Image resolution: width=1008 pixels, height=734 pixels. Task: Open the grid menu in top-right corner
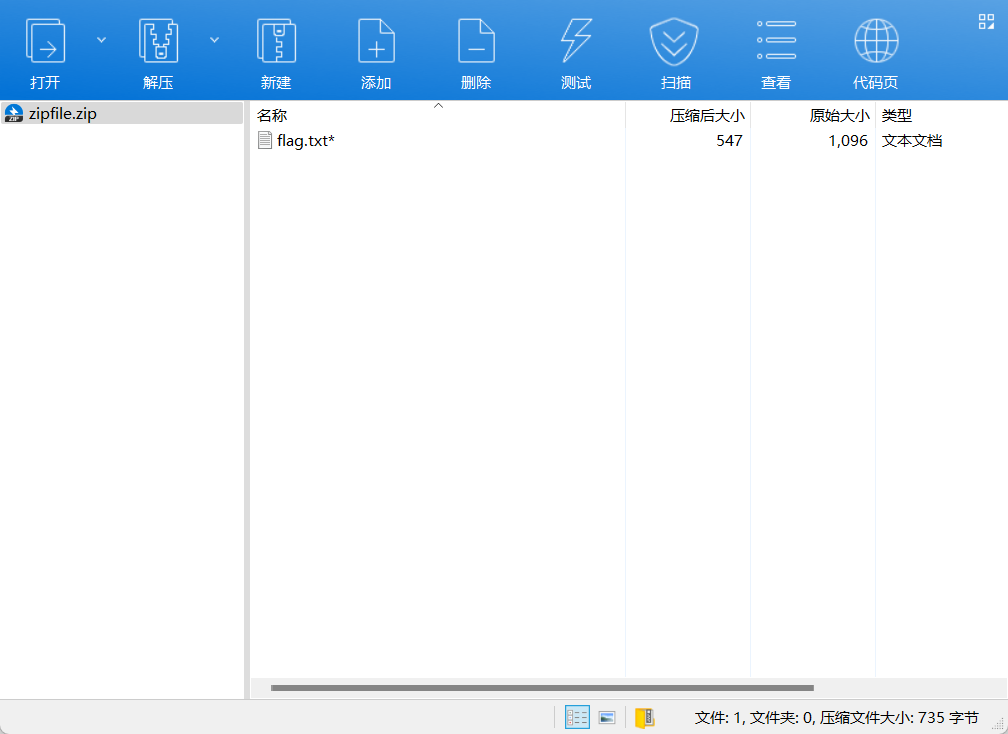click(986, 22)
